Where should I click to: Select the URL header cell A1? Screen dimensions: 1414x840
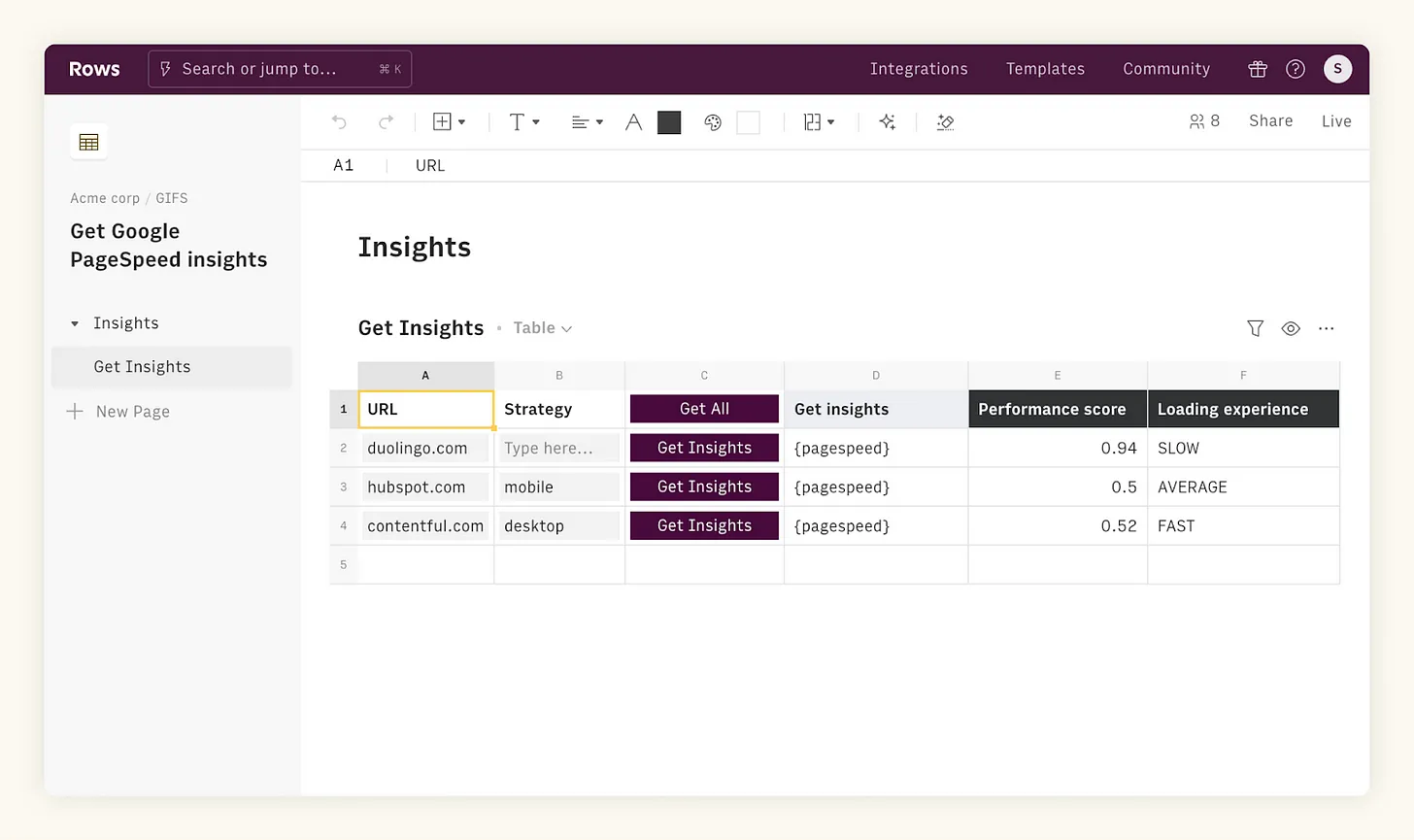(425, 409)
